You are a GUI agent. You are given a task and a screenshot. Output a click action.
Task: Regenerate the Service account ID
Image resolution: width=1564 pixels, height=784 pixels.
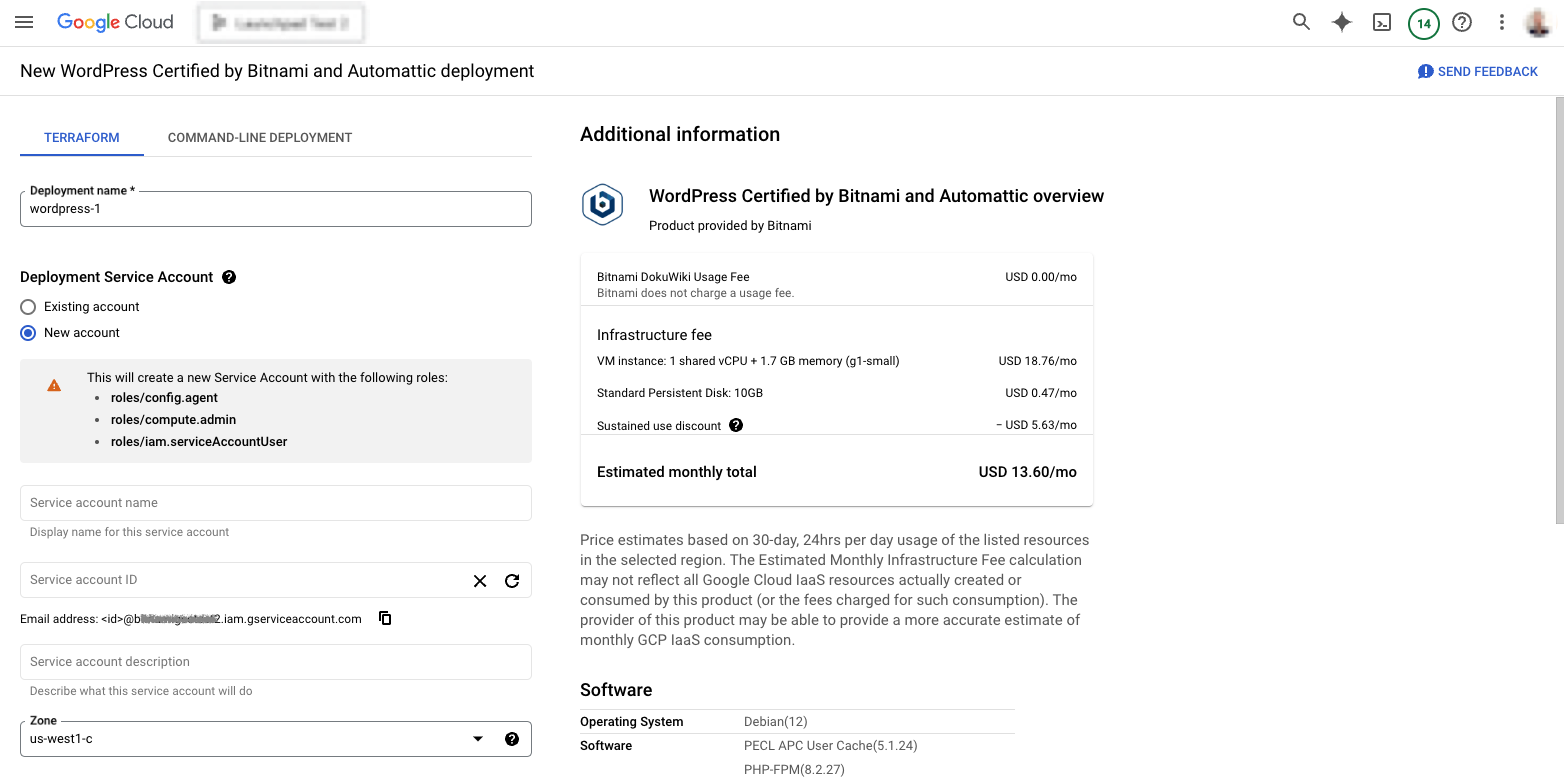(x=512, y=580)
